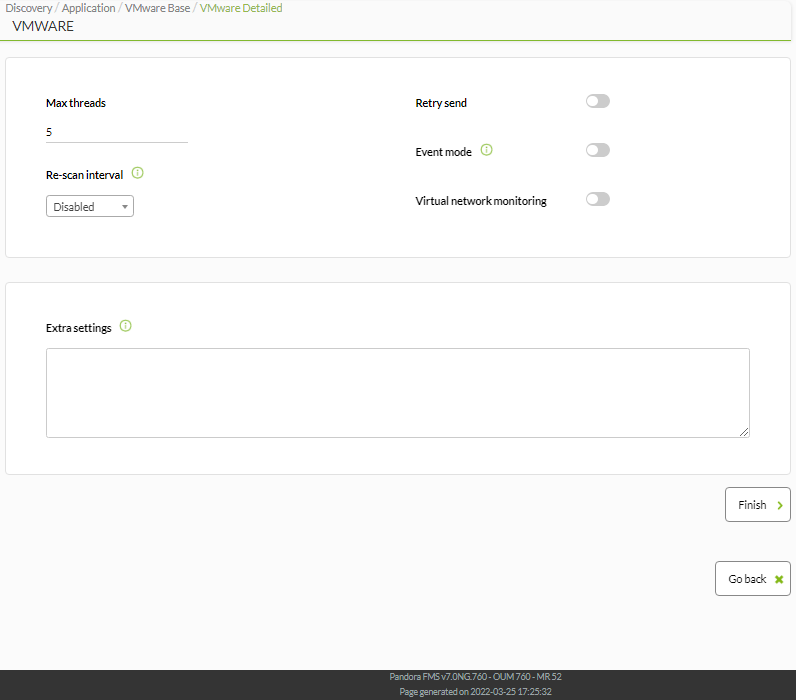Viewport: 800px width, 700px height.
Task: Click the Extra settings info icon
Action: pos(126,326)
